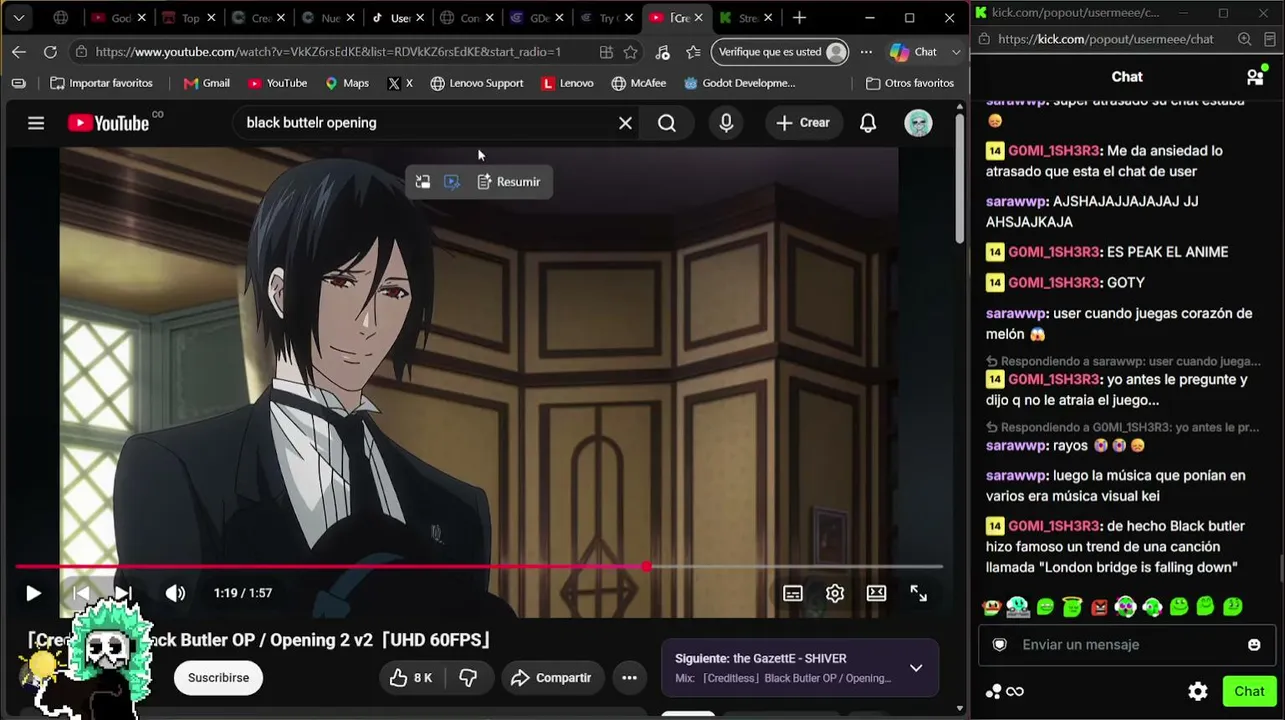Open Kick chat settings gear

1198,691
